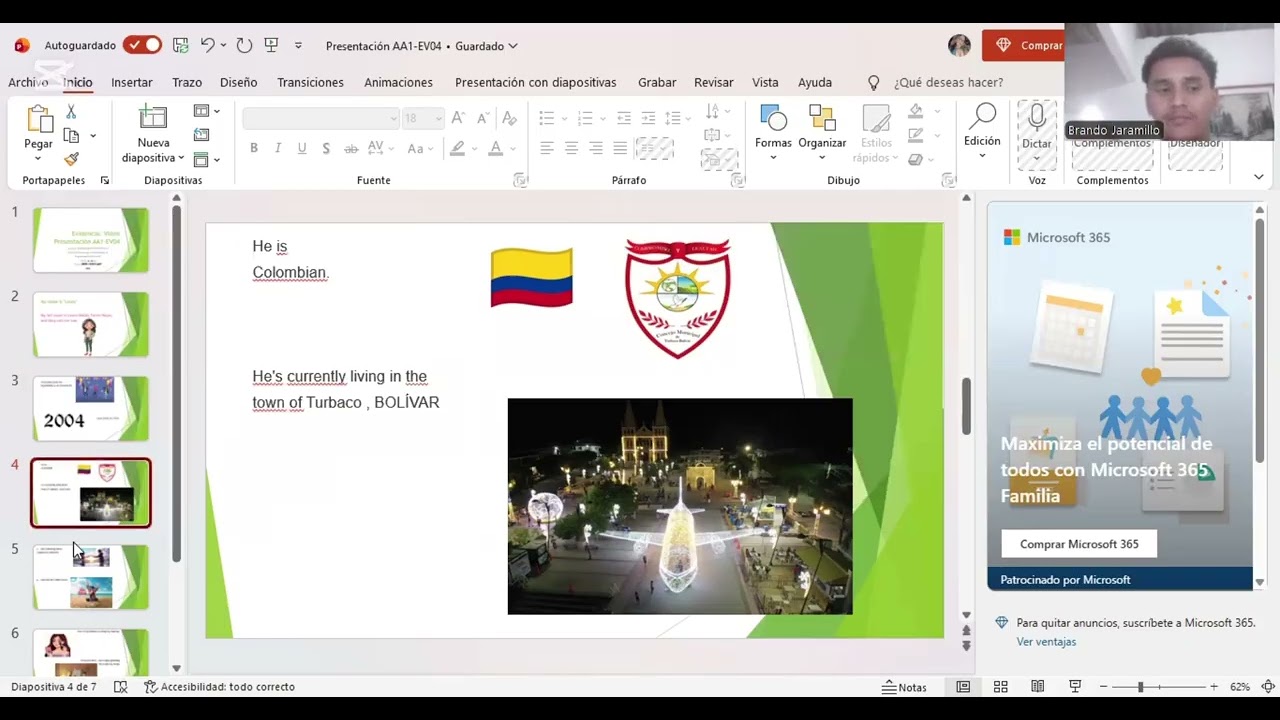The image size is (1280, 720).
Task: Open the slide Layout dropdown
Action: (x=207, y=111)
